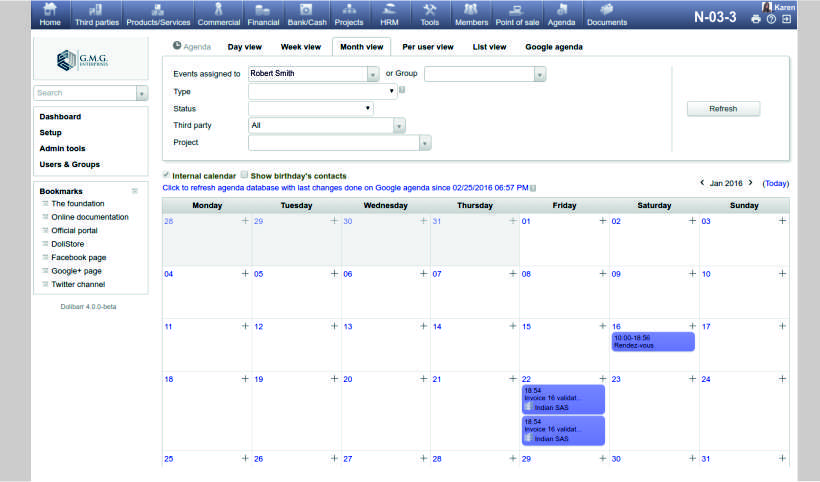Open the Third party dropdown
Screen dimensions: 820x482
pos(399,126)
